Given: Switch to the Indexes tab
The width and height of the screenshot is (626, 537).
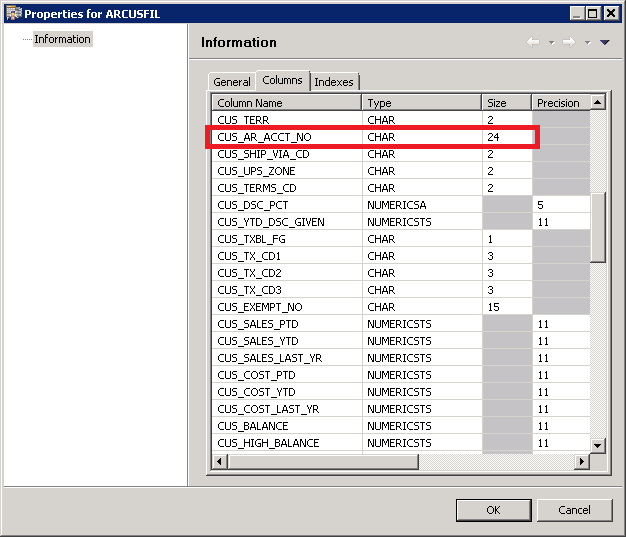Looking at the screenshot, I should [x=334, y=82].
